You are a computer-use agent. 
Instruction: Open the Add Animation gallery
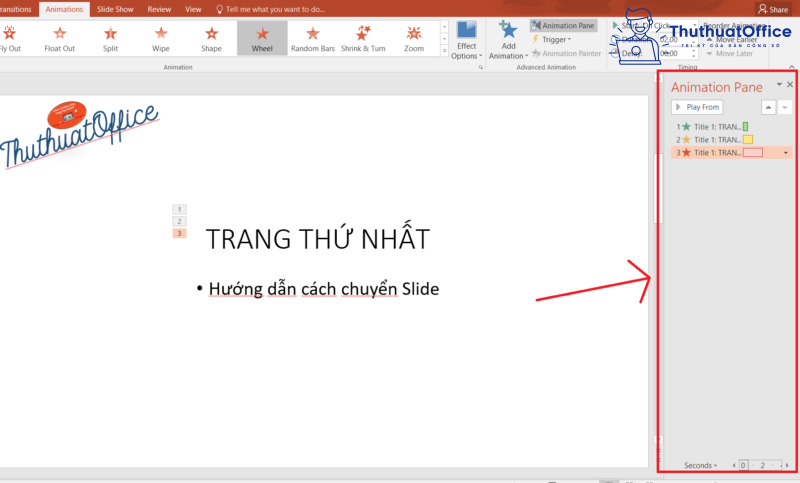[508, 41]
